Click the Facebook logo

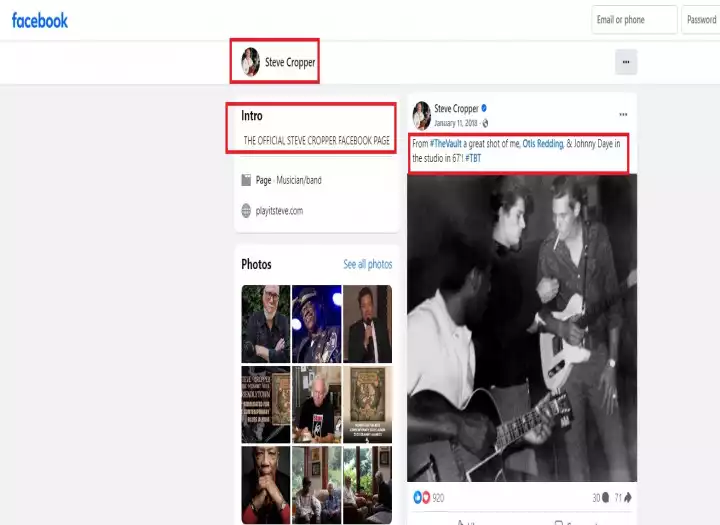coord(40,20)
